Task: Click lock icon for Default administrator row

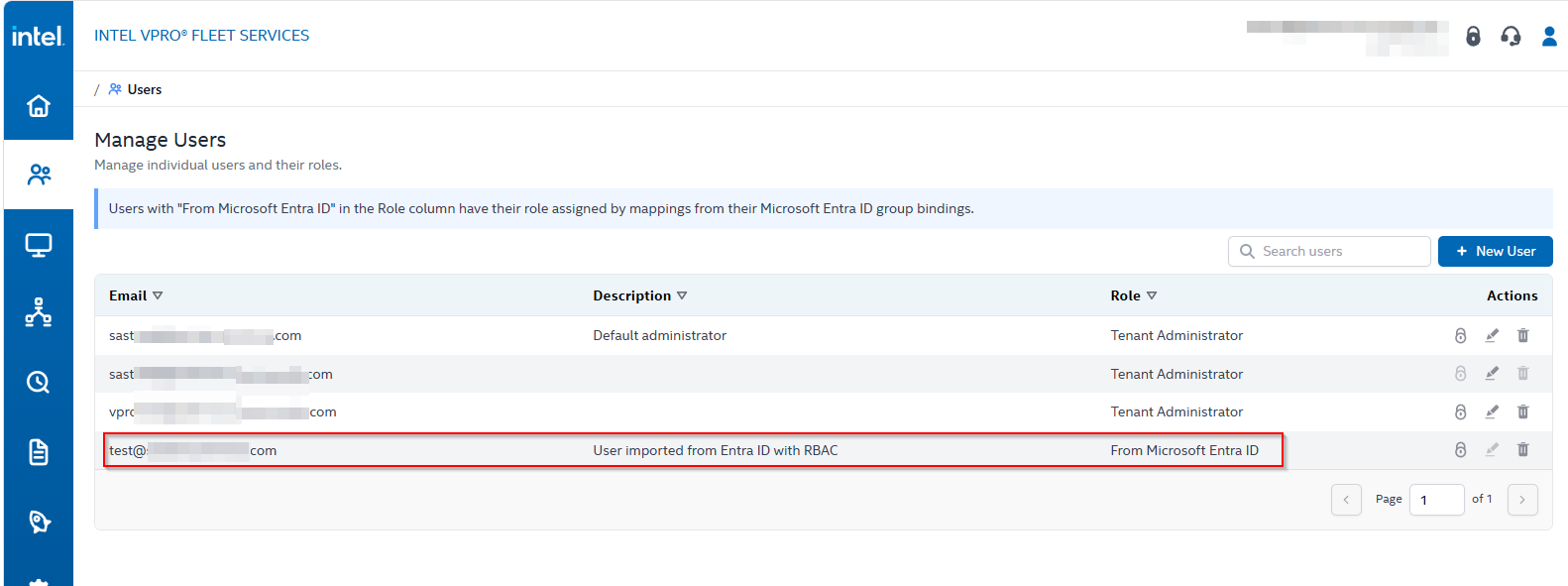Action: pos(1460,335)
